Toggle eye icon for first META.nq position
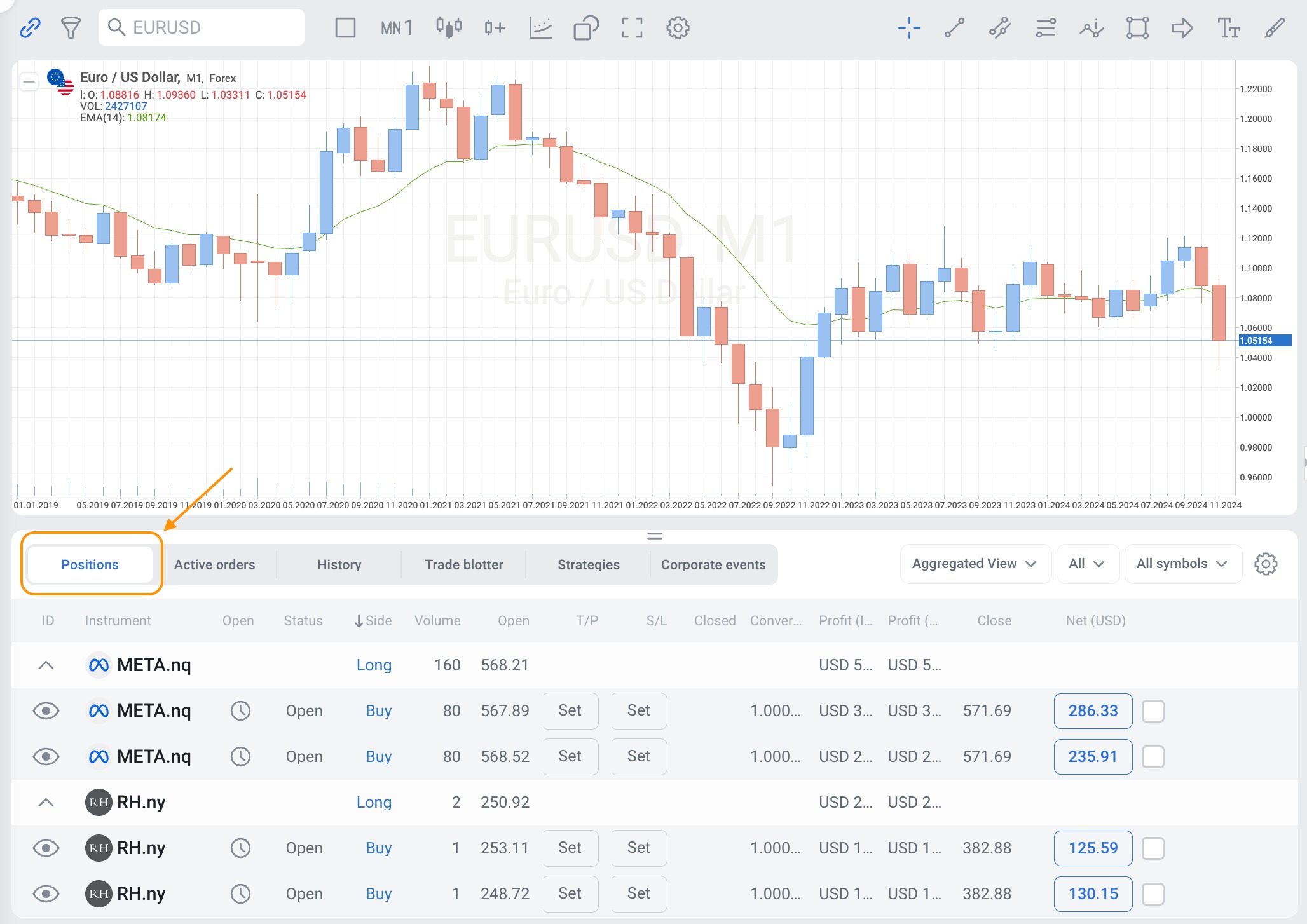Viewport: 1307px width, 924px height. (46, 710)
